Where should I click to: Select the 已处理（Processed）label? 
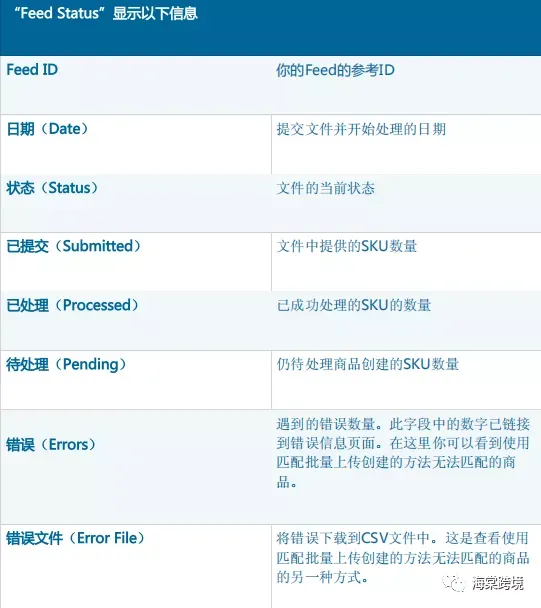point(73,305)
